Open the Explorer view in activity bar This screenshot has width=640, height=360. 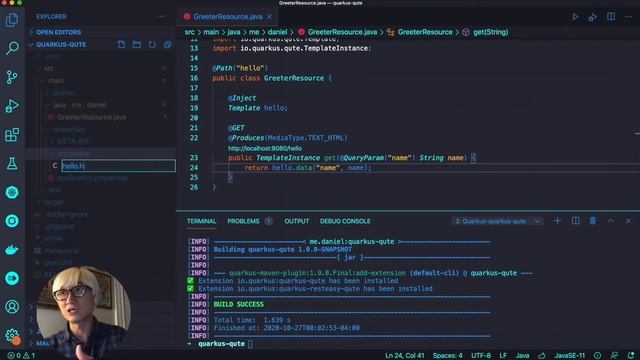[12, 20]
